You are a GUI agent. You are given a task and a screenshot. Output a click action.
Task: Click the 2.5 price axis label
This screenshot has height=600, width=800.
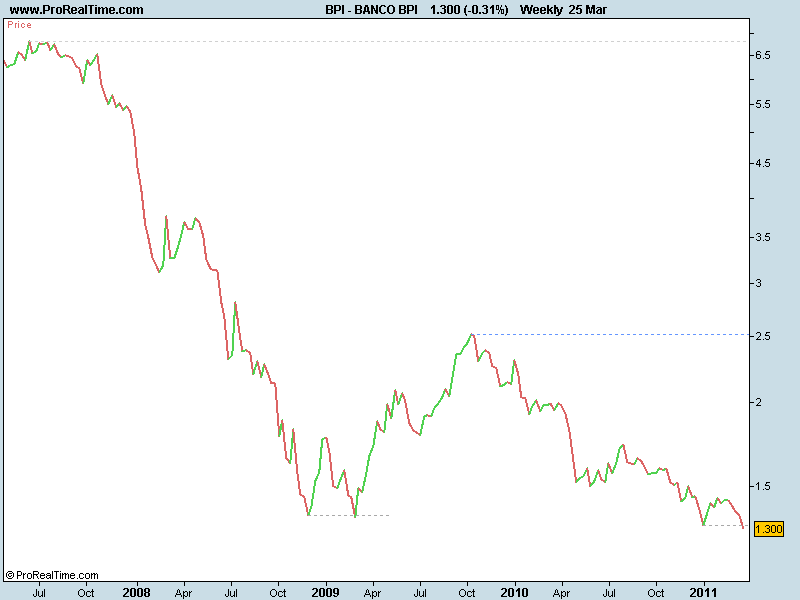763,336
